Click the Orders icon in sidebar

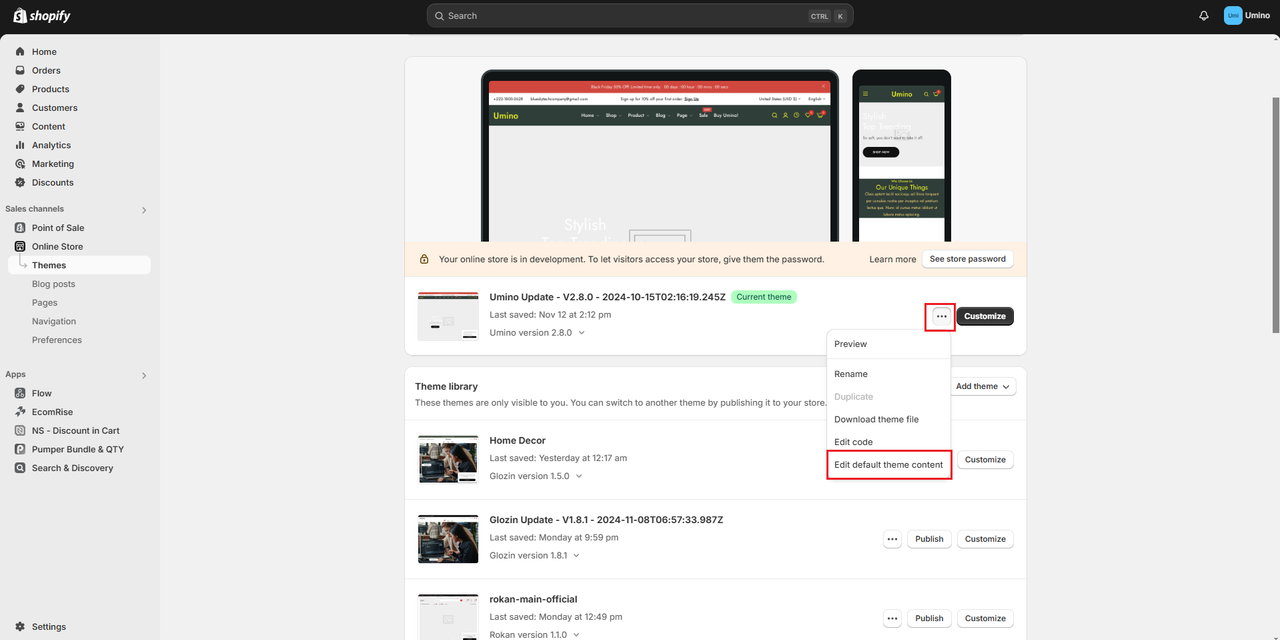point(20,70)
